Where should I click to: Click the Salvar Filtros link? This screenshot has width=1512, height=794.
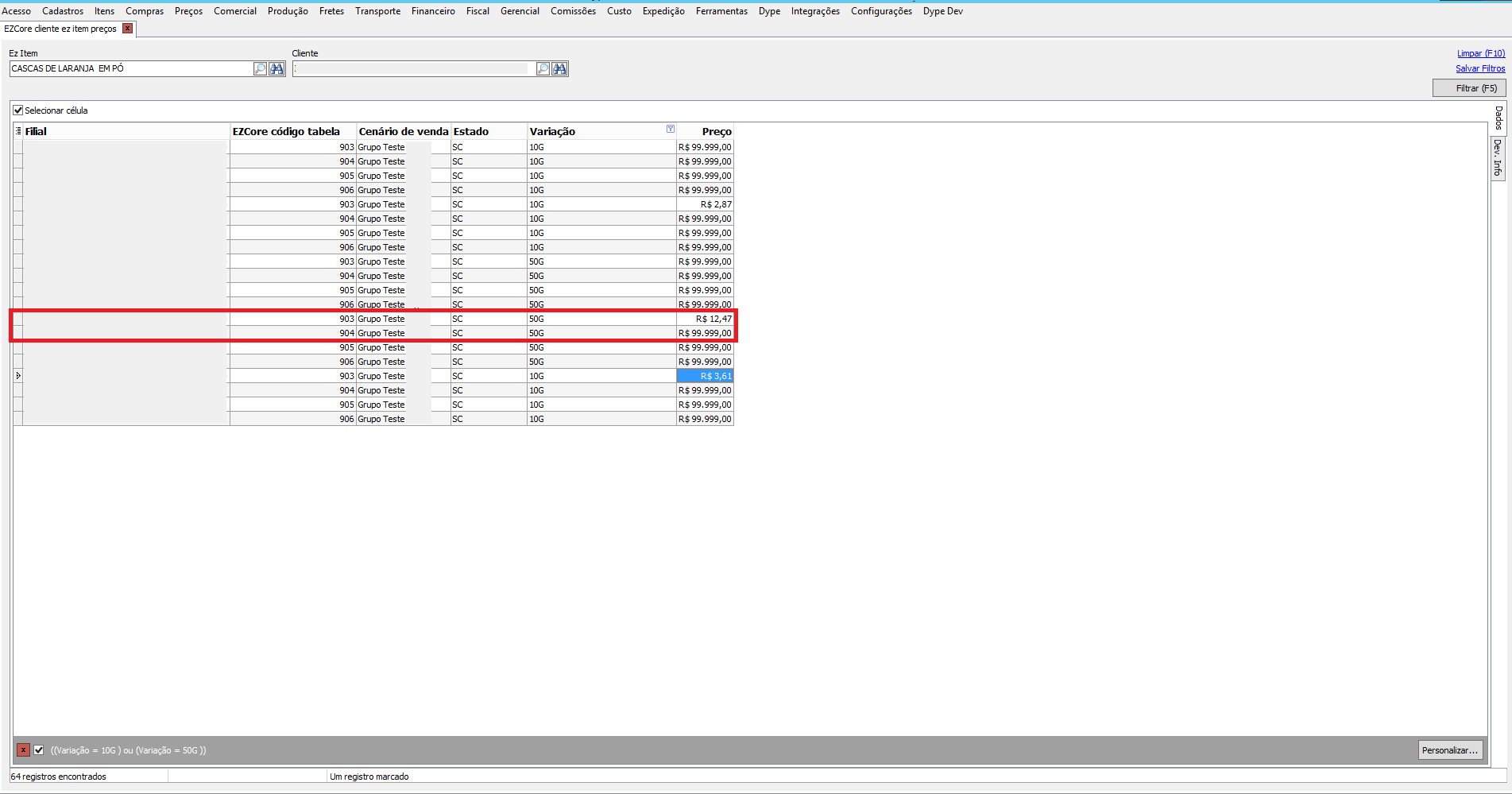[1480, 68]
